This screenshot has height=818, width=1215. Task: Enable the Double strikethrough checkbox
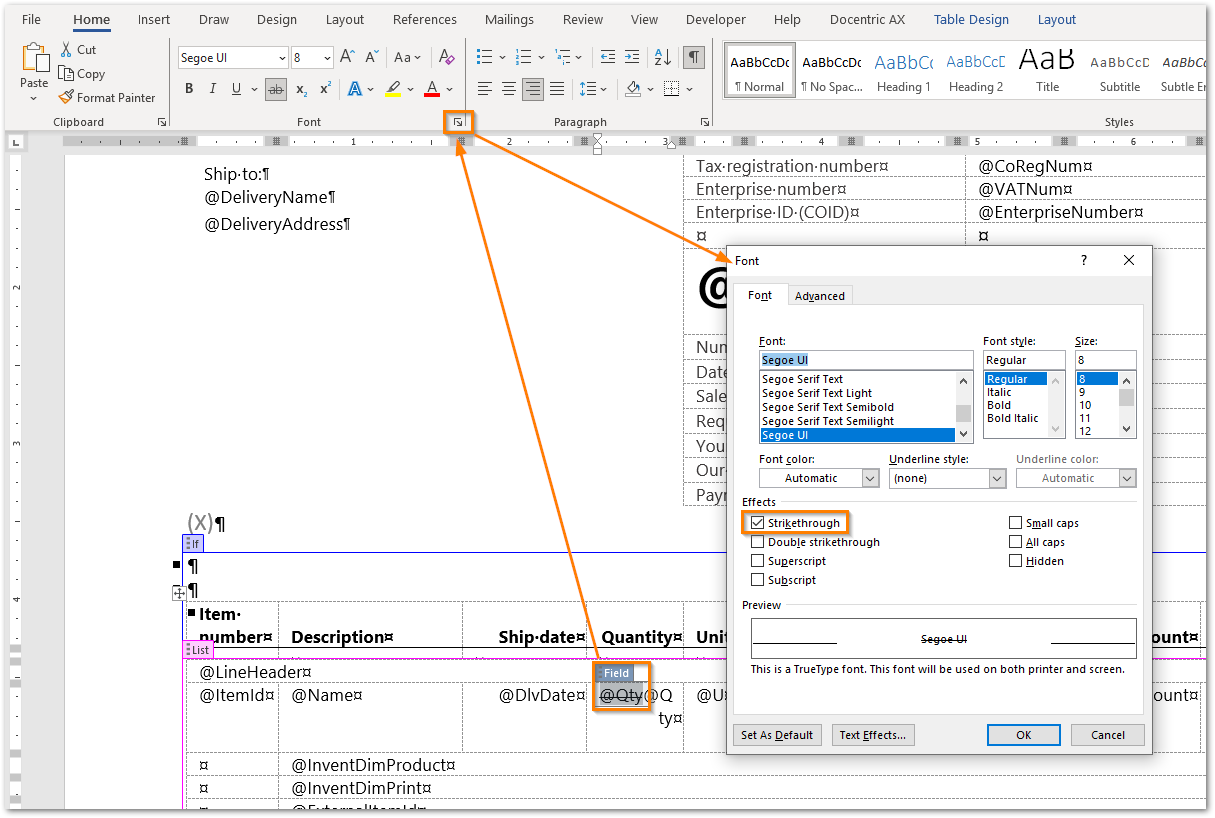click(x=757, y=542)
